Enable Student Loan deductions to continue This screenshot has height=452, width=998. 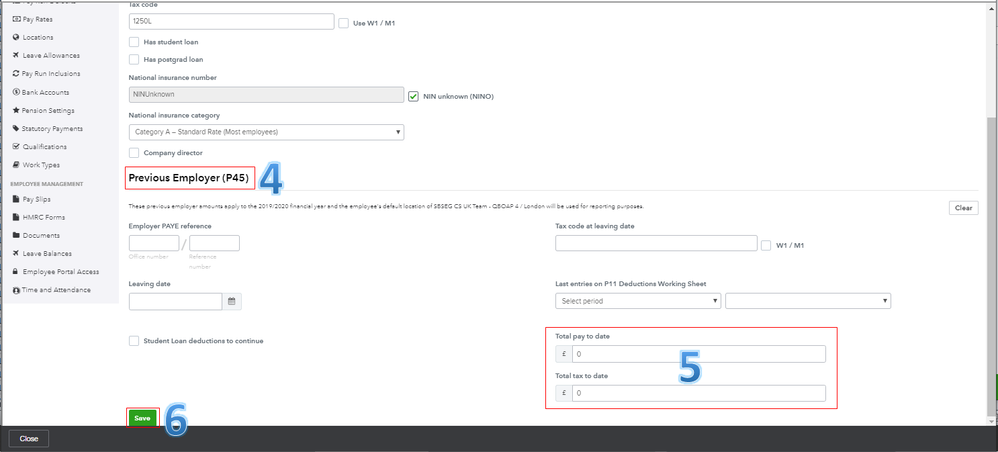134,341
